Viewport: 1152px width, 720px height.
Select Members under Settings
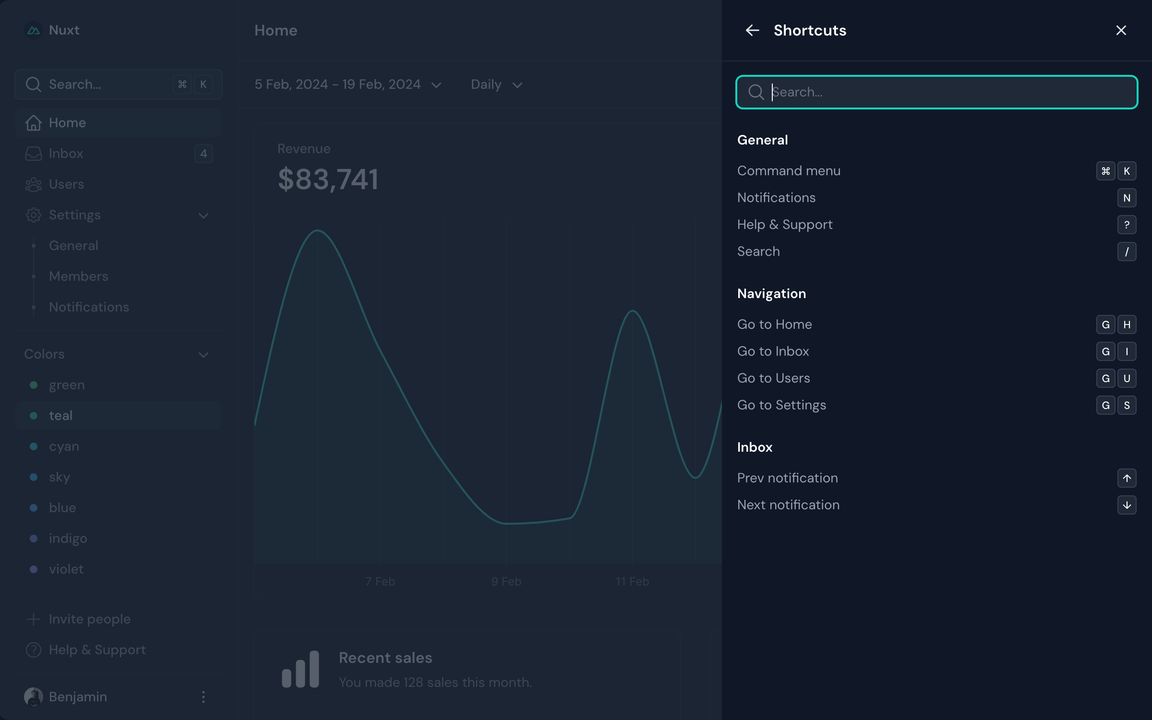[x=78, y=276]
